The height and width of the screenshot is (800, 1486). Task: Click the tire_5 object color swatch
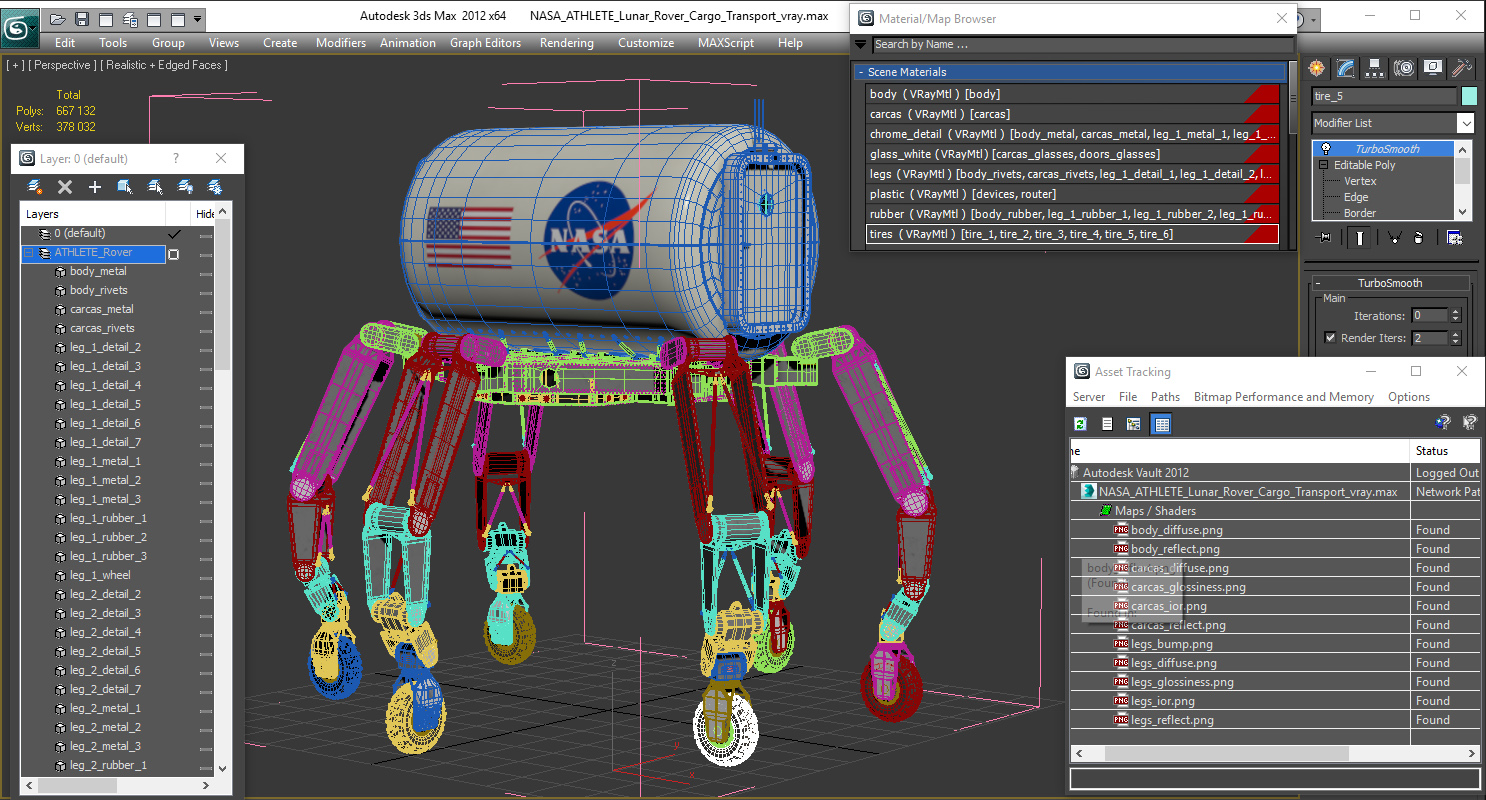click(x=1469, y=96)
